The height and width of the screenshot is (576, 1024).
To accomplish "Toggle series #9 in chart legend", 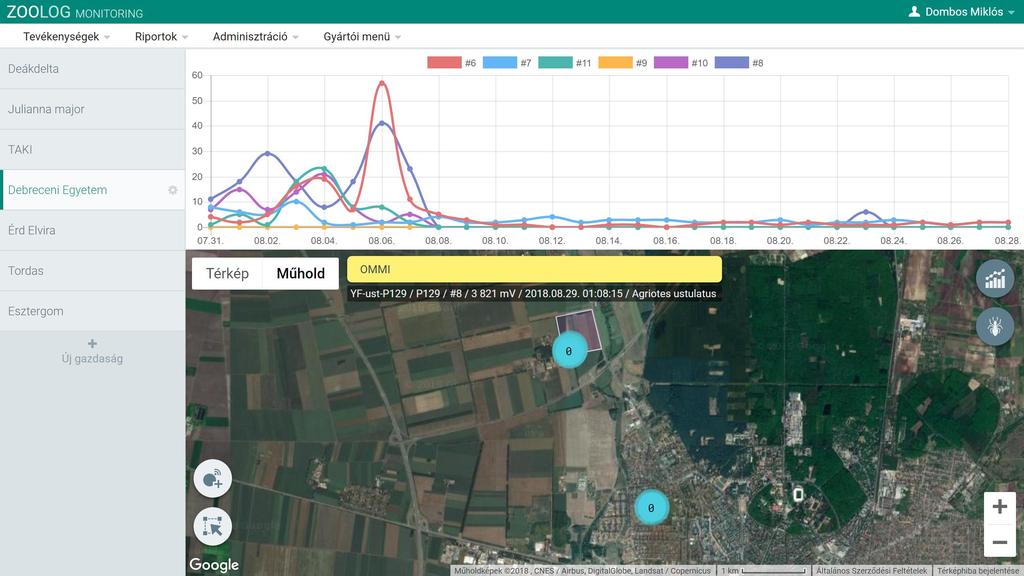I will point(622,63).
